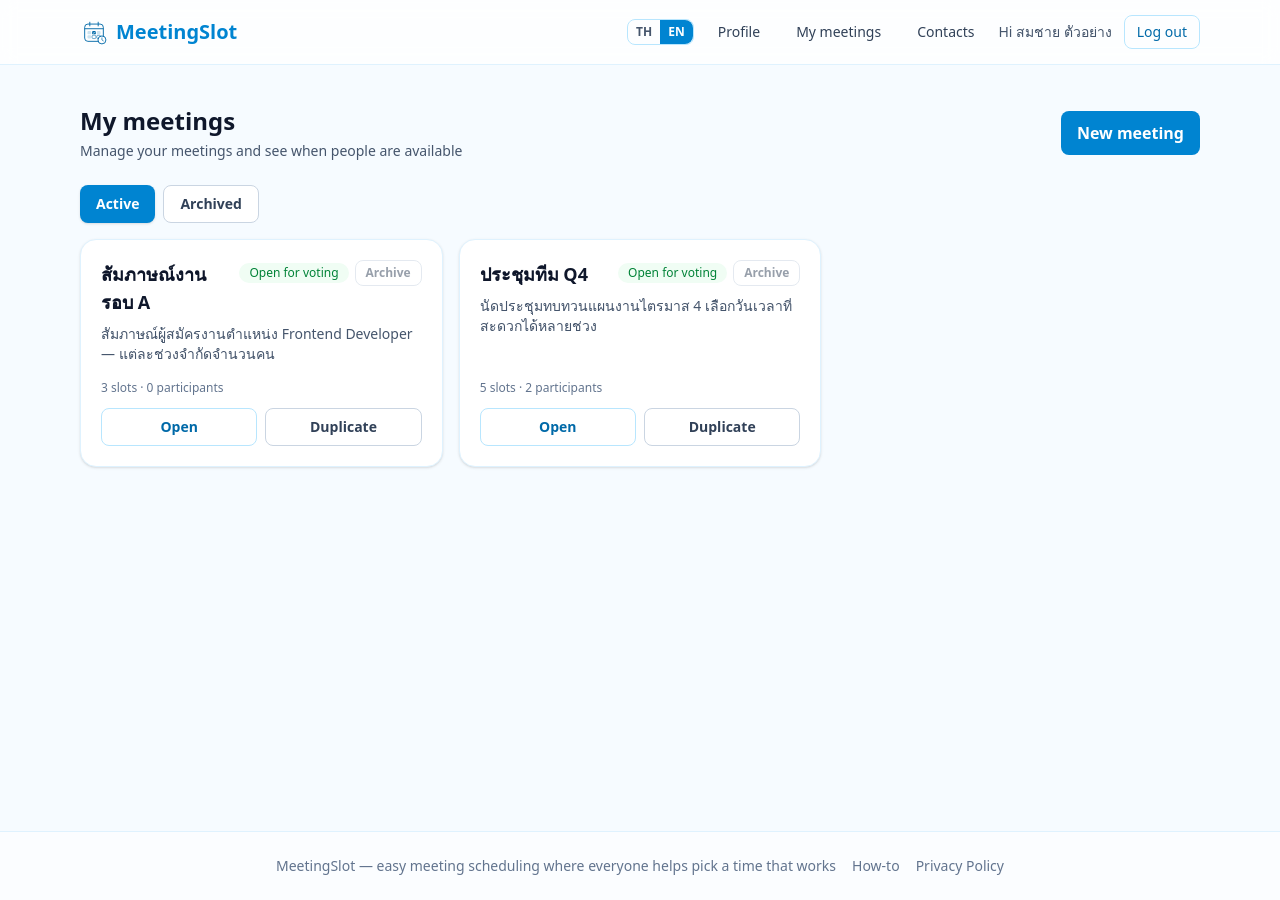Viewport: 1280px width, 900px height.
Task: Duplicate the ประชุมทีม Q4 meeting
Action: [x=722, y=427]
